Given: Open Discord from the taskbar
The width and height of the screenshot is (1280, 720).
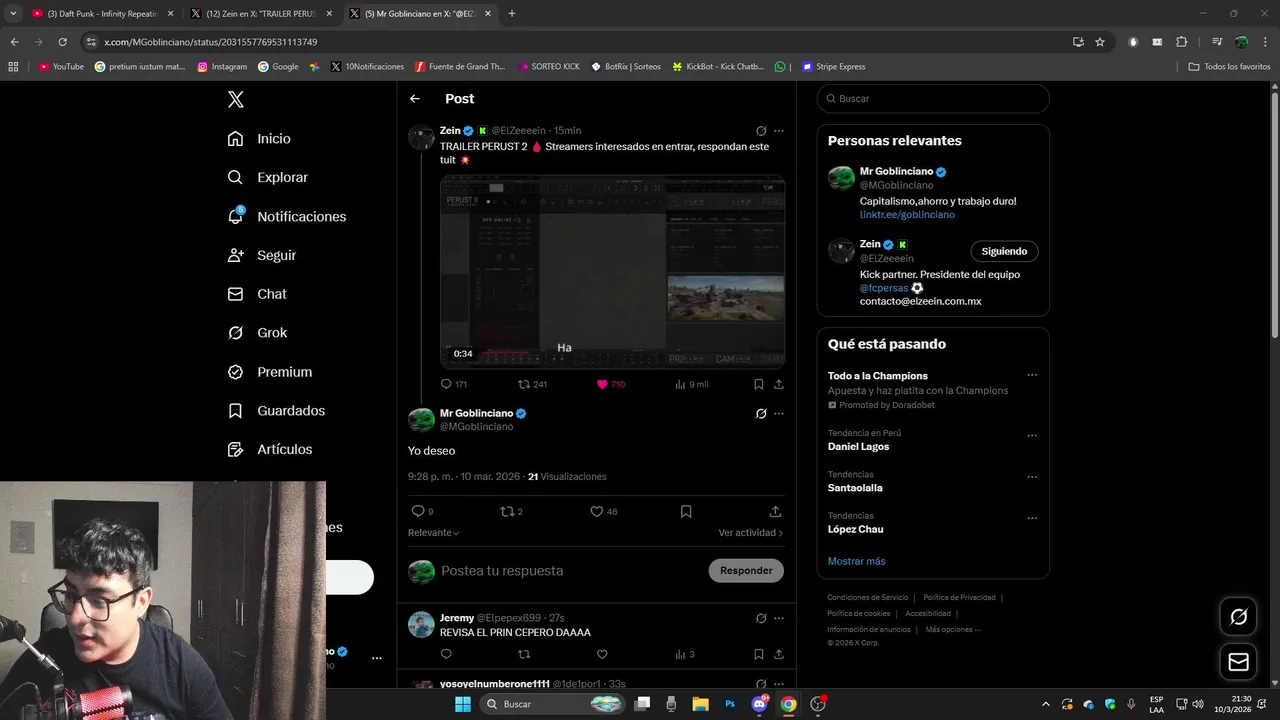Looking at the screenshot, I should tap(759, 704).
